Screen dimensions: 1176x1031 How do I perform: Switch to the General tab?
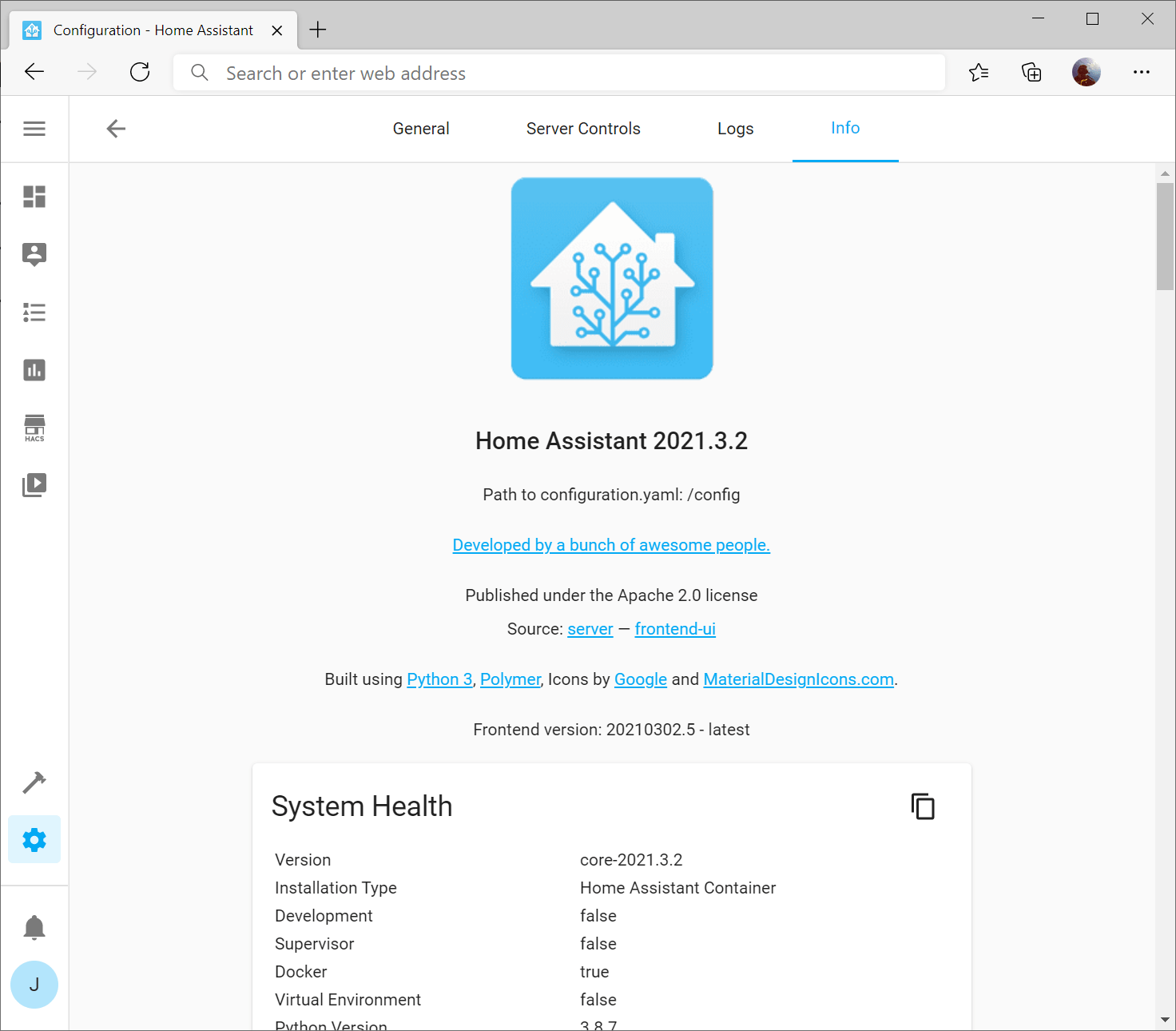tap(421, 128)
